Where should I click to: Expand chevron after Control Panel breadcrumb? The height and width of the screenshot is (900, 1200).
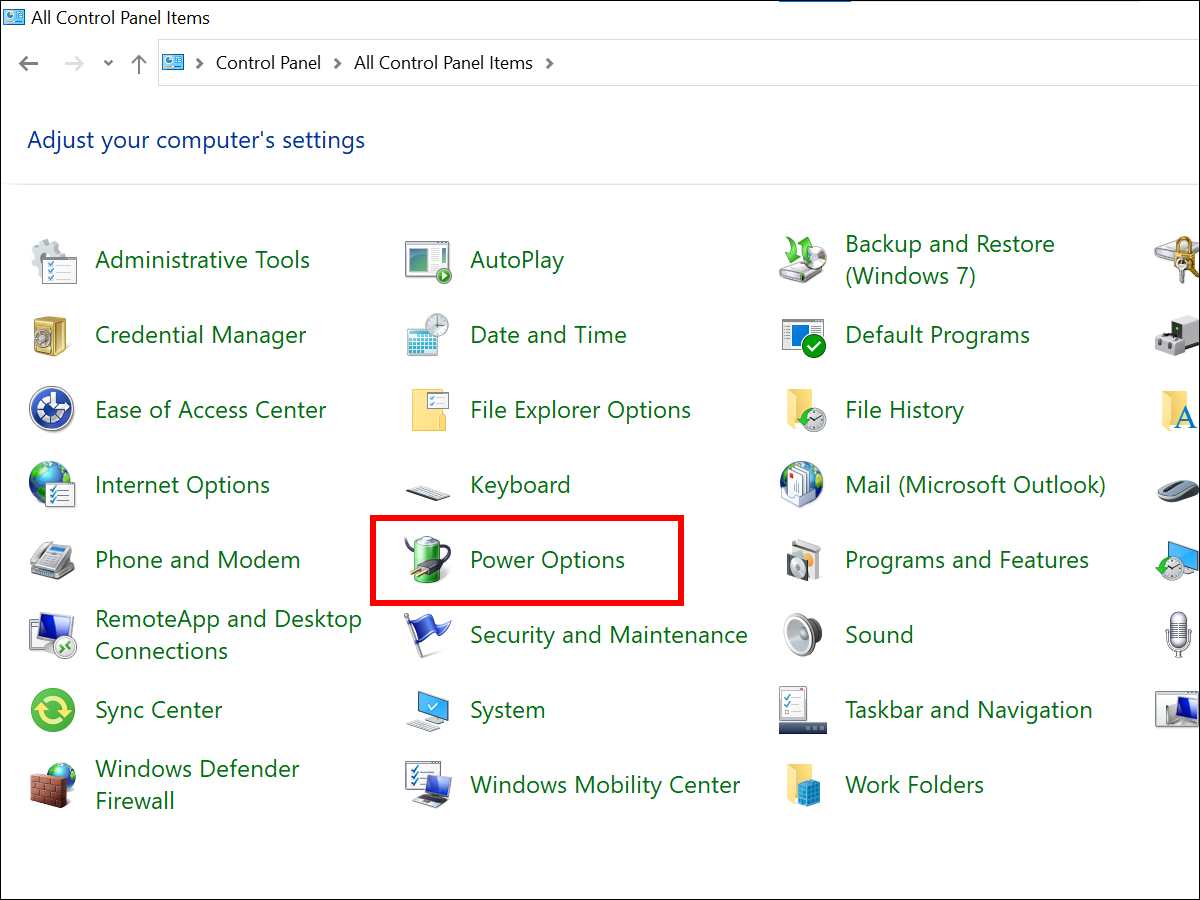[338, 63]
